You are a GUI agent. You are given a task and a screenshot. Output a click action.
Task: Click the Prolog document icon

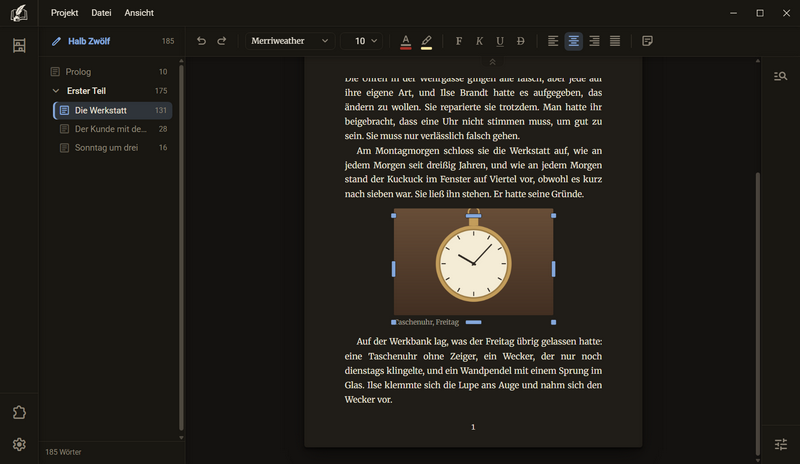55,72
